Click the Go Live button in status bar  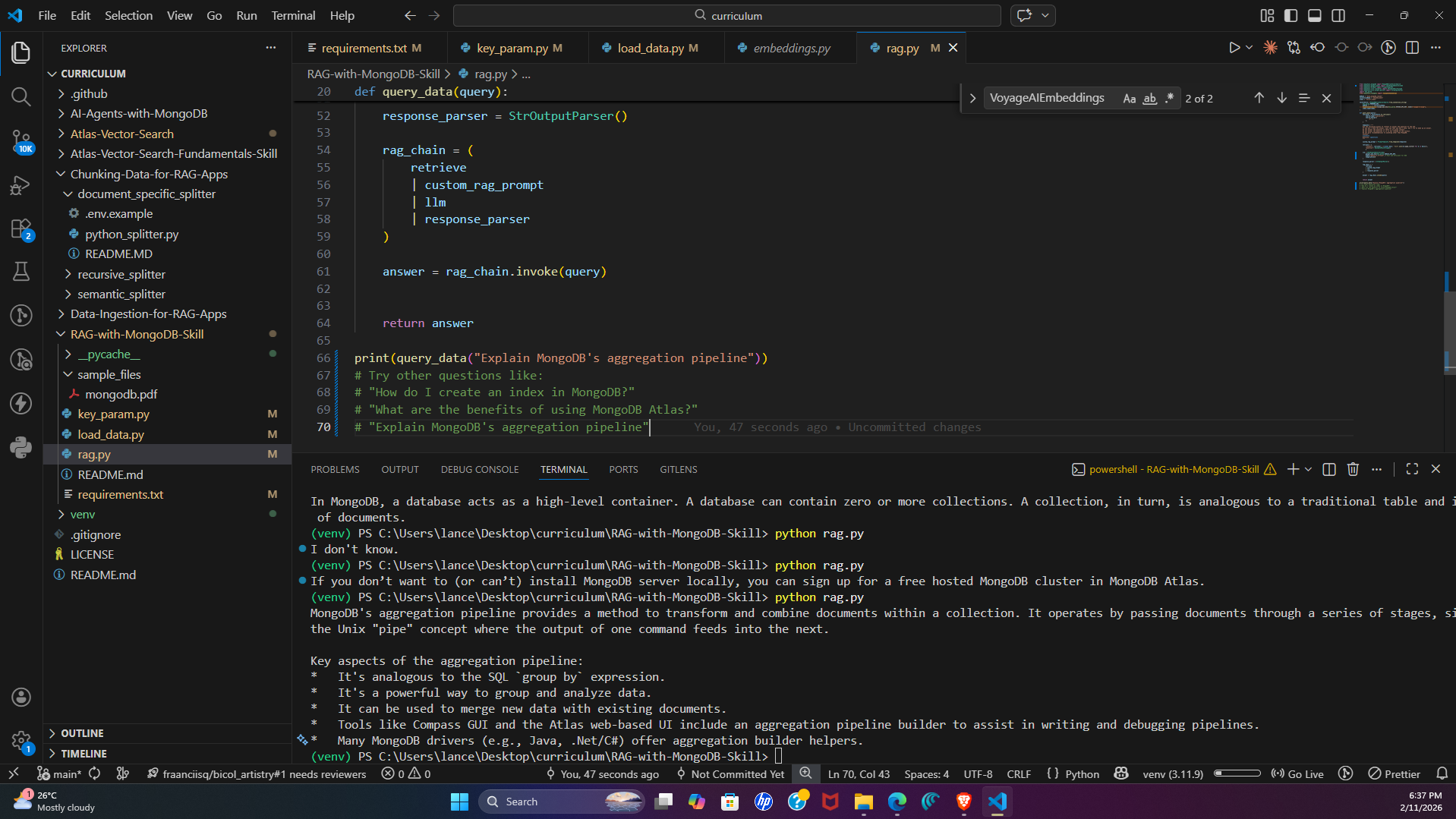coord(1298,773)
